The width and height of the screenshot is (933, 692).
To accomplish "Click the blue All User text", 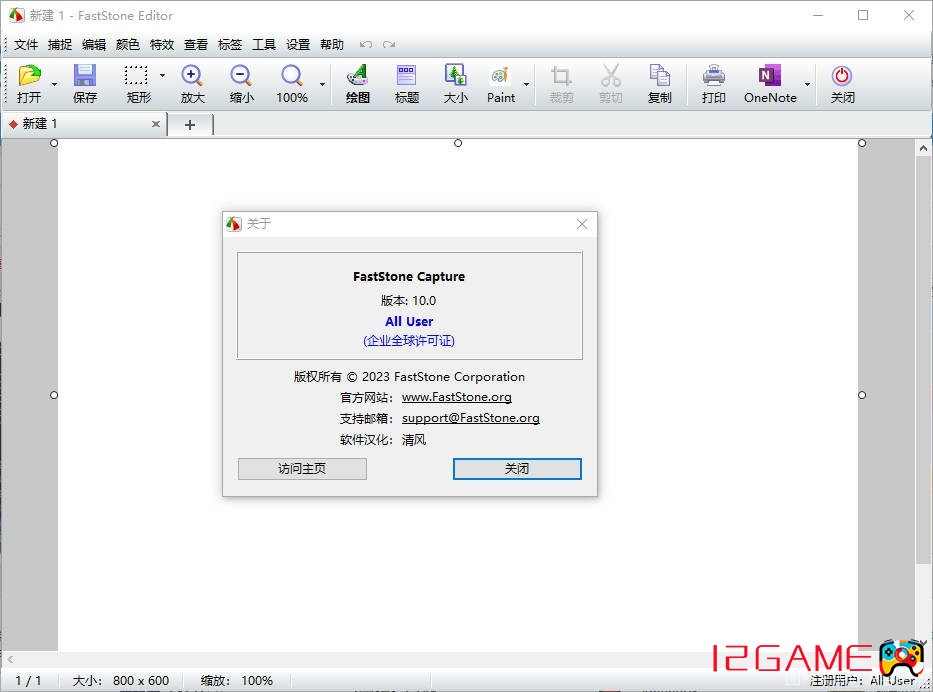I will tap(409, 321).
